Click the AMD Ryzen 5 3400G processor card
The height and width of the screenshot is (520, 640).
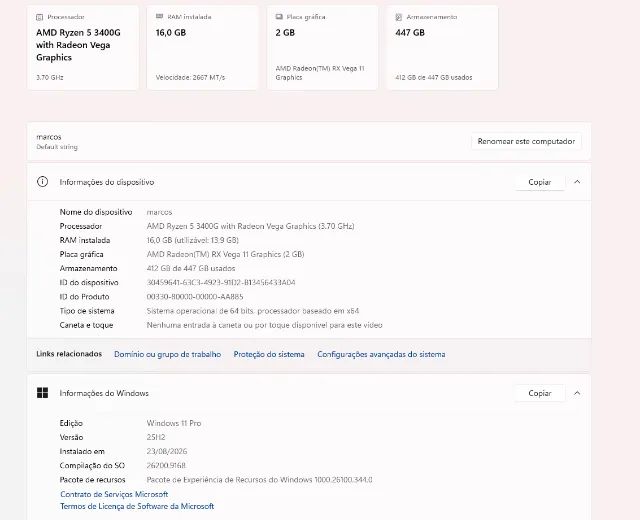click(83, 47)
